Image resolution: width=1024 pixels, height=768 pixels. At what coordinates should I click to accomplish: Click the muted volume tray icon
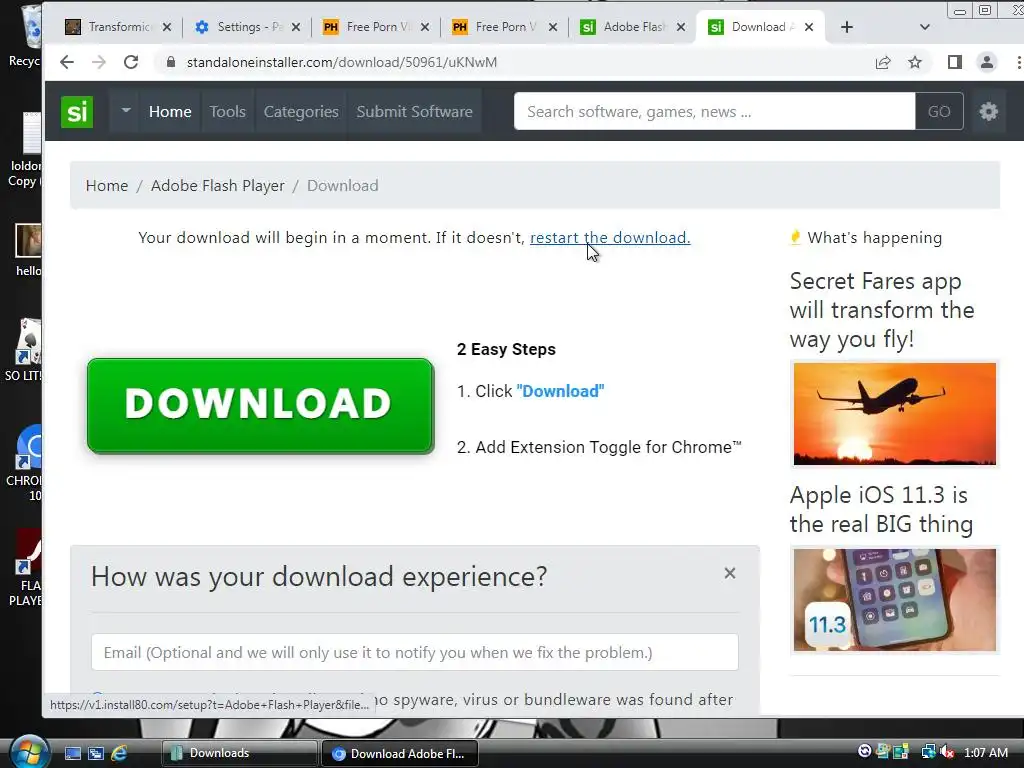coord(947,752)
